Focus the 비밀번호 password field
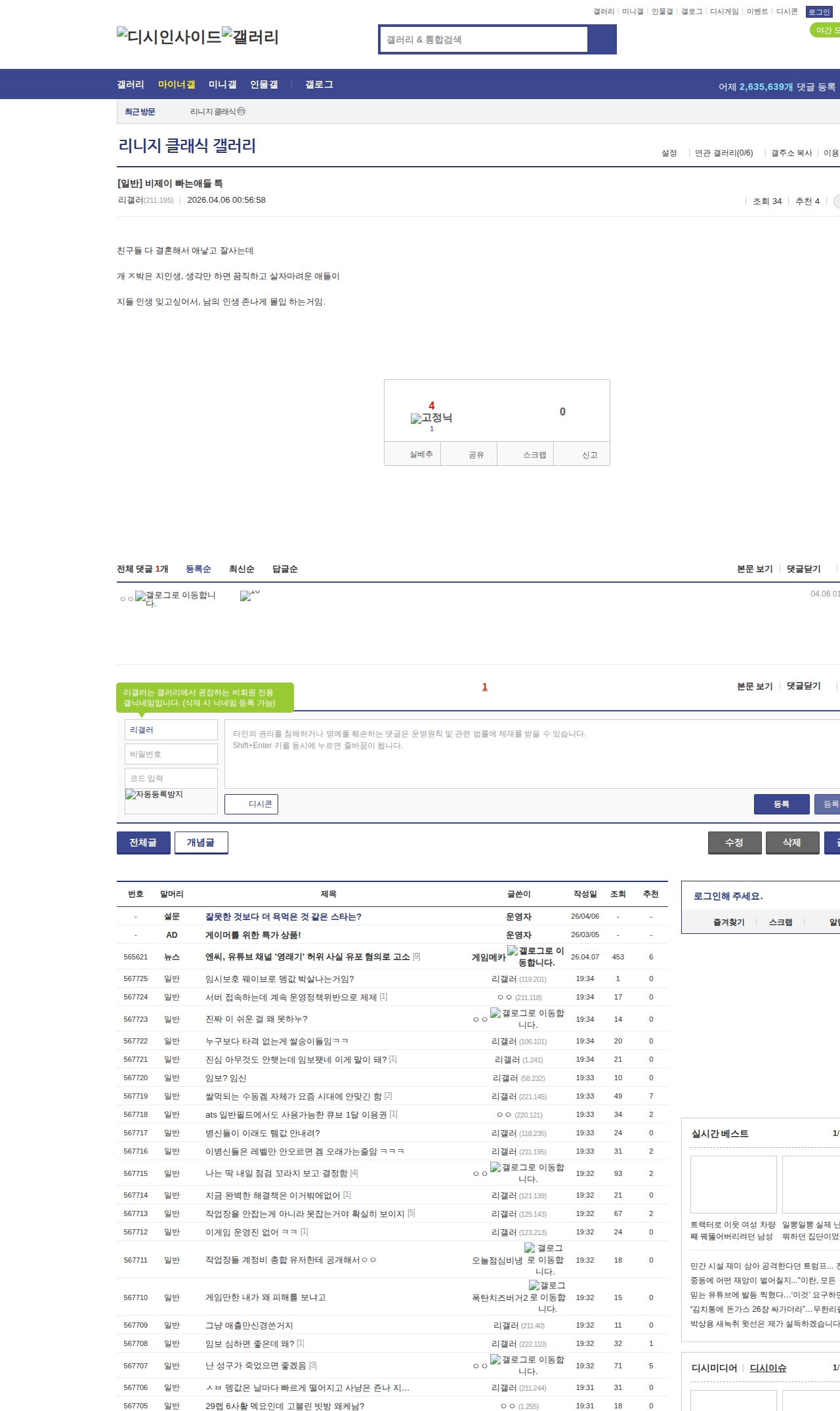Image resolution: width=840 pixels, height=1411 pixels. [171, 754]
